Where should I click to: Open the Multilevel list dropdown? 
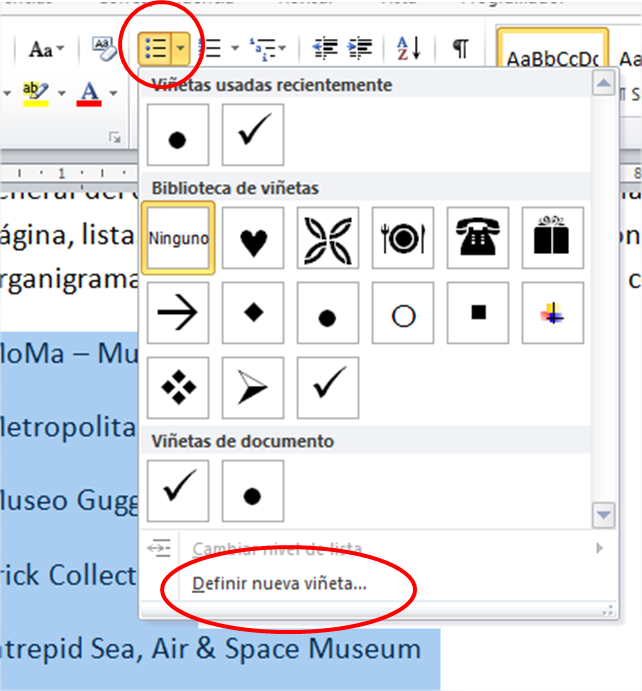283,47
